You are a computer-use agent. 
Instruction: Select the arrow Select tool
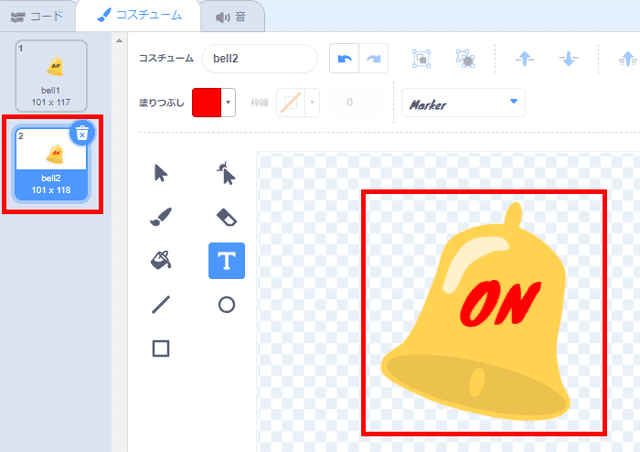[160, 173]
